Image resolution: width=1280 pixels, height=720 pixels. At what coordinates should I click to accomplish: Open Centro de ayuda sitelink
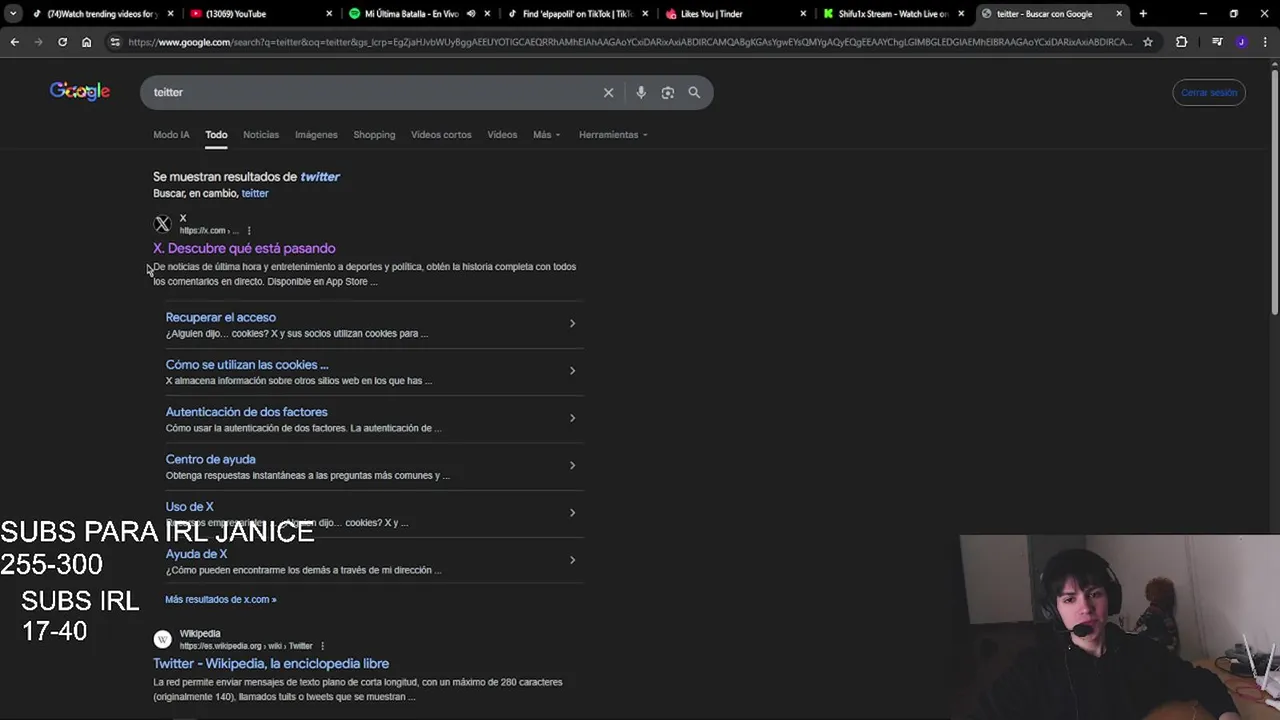click(x=210, y=460)
